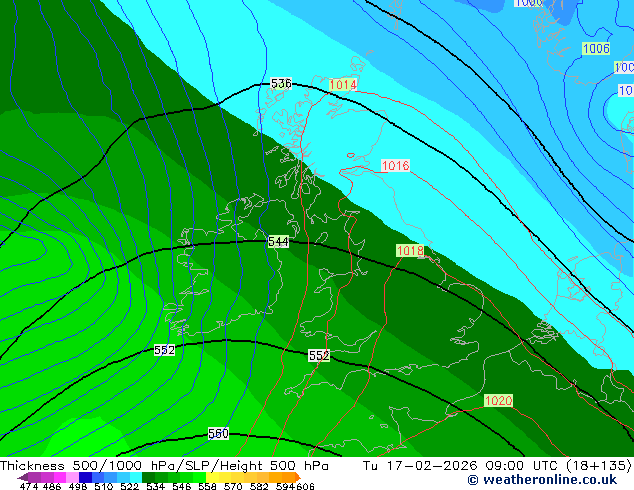Viewport: 634px width, 490px height.
Task: Select the 1018 isobar pressure label
Action: [x=410, y=251]
